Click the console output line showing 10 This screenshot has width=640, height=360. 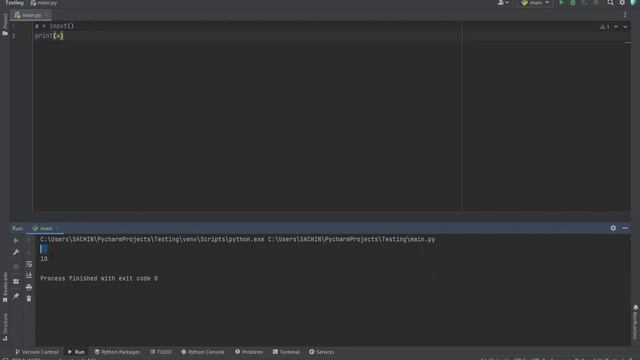point(44,259)
